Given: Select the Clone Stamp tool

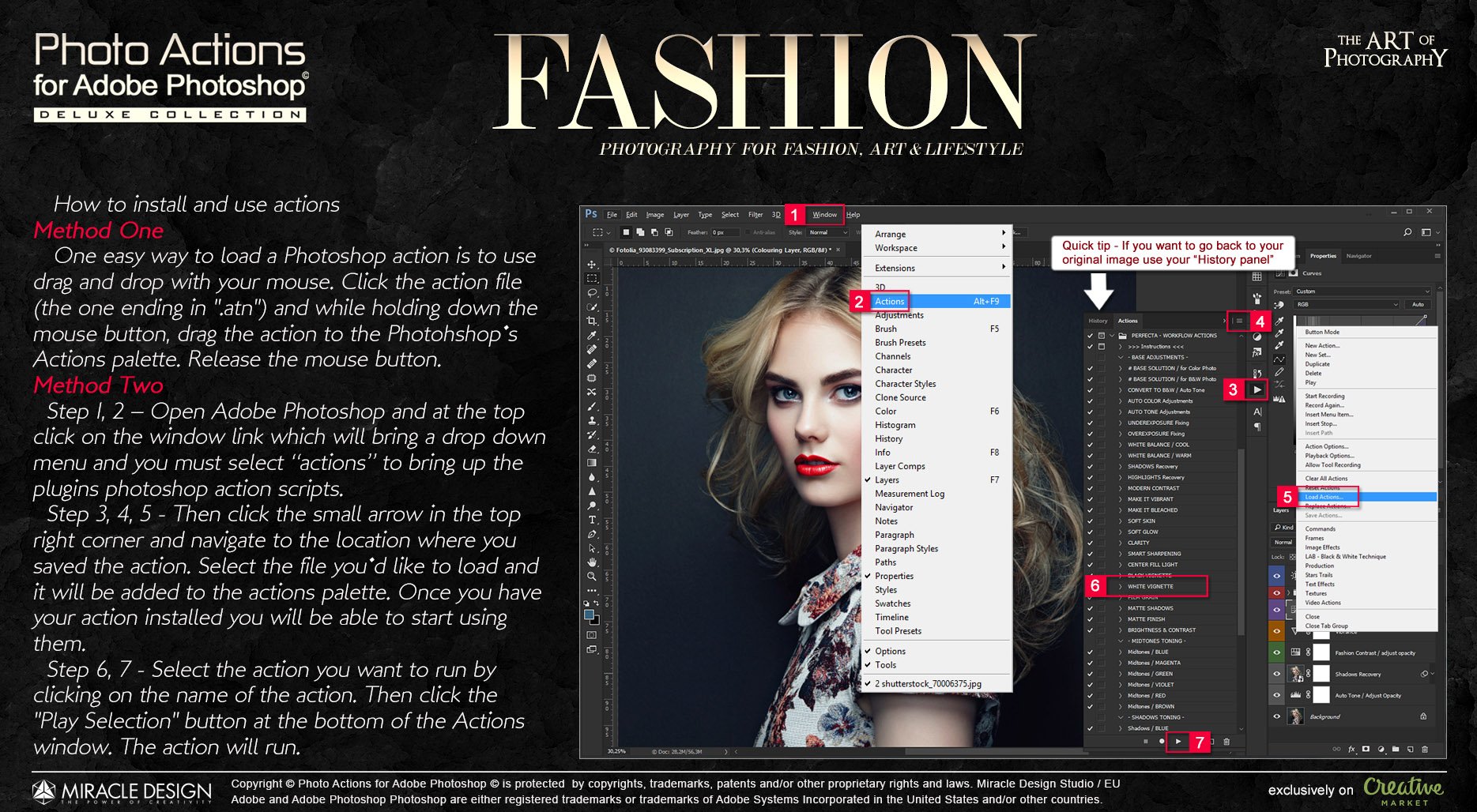Looking at the screenshot, I should pyautogui.click(x=592, y=420).
